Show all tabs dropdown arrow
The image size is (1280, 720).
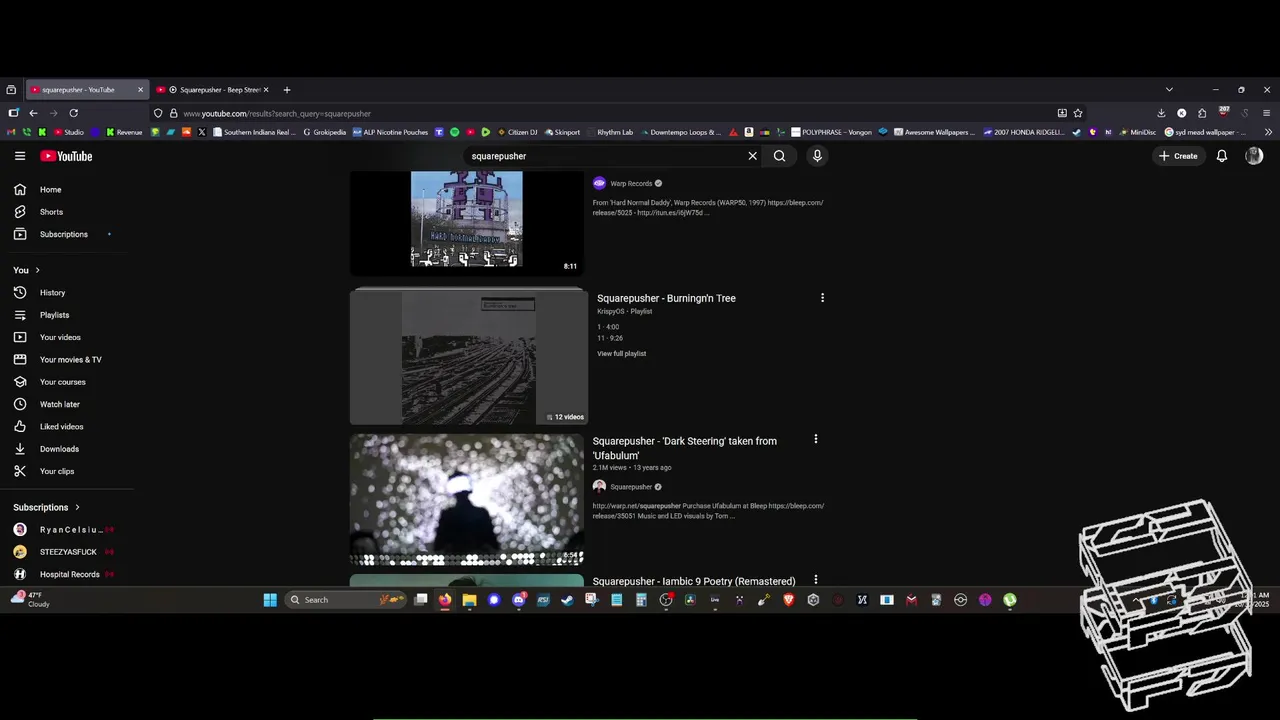click(x=1169, y=90)
